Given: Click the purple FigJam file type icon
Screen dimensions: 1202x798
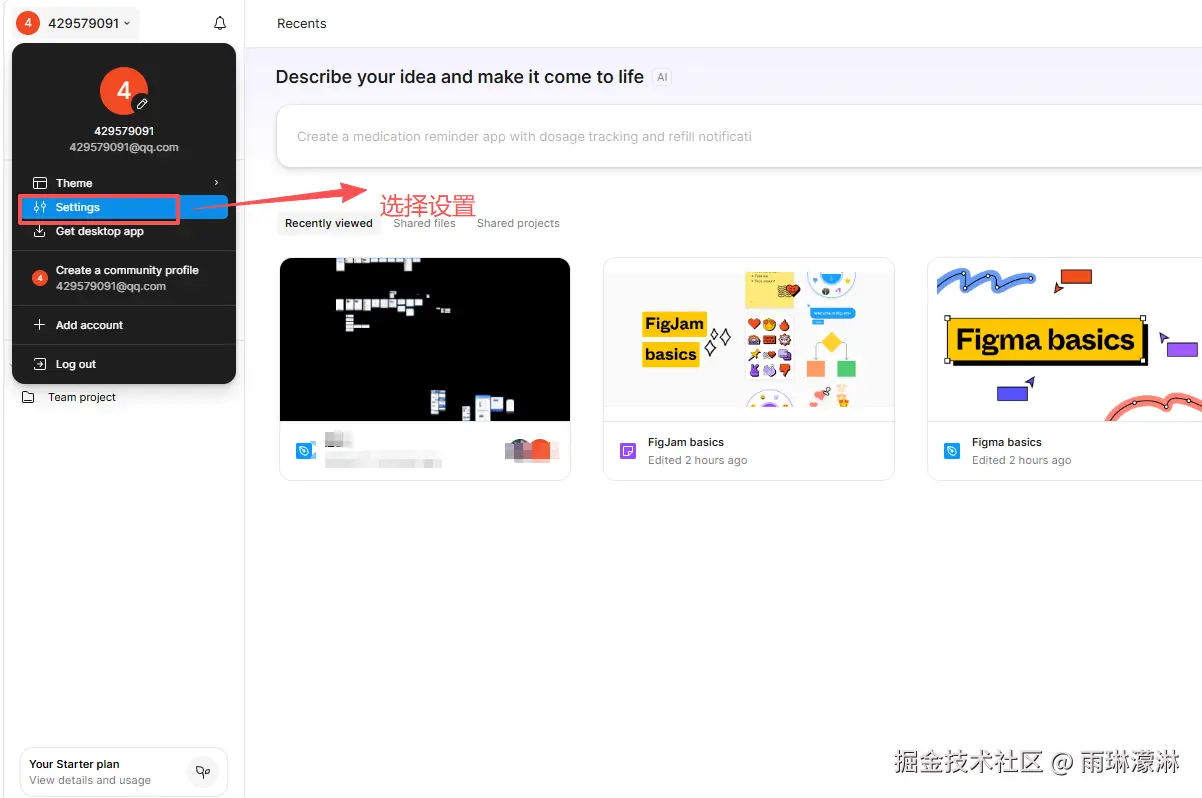Looking at the screenshot, I should pos(628,451).
